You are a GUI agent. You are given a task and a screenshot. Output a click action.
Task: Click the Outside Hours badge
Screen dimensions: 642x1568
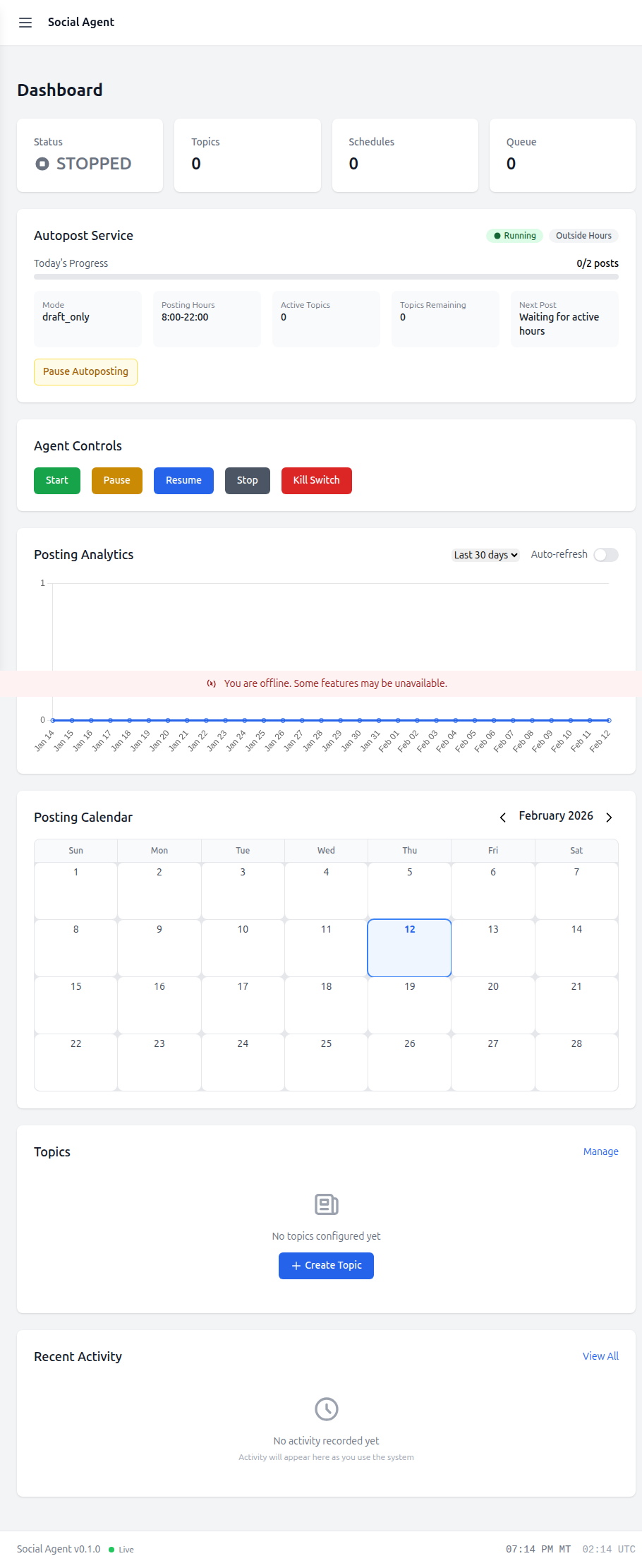coord(583,235)
